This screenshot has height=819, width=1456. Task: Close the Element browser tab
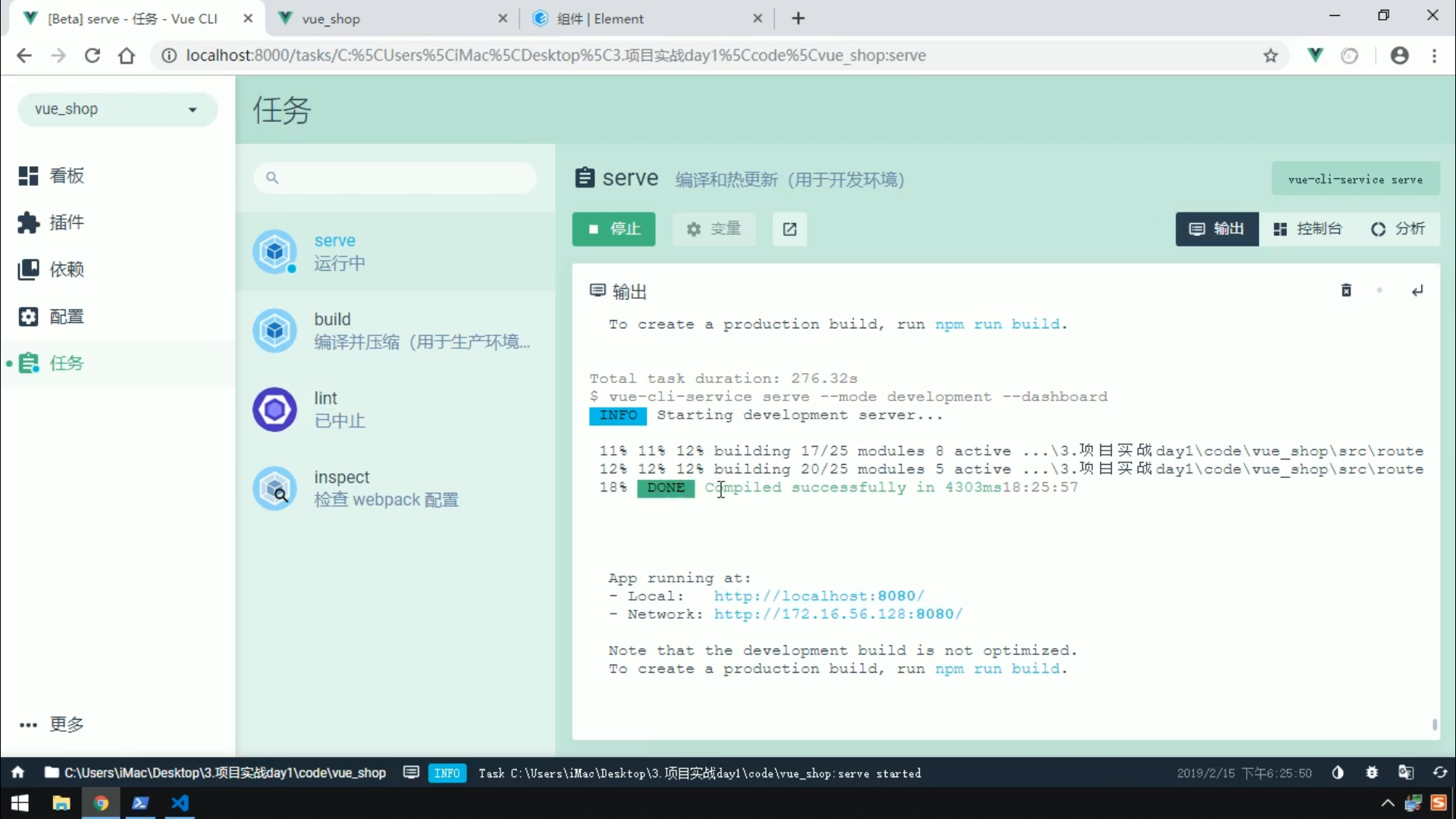[x=757, y=18]
